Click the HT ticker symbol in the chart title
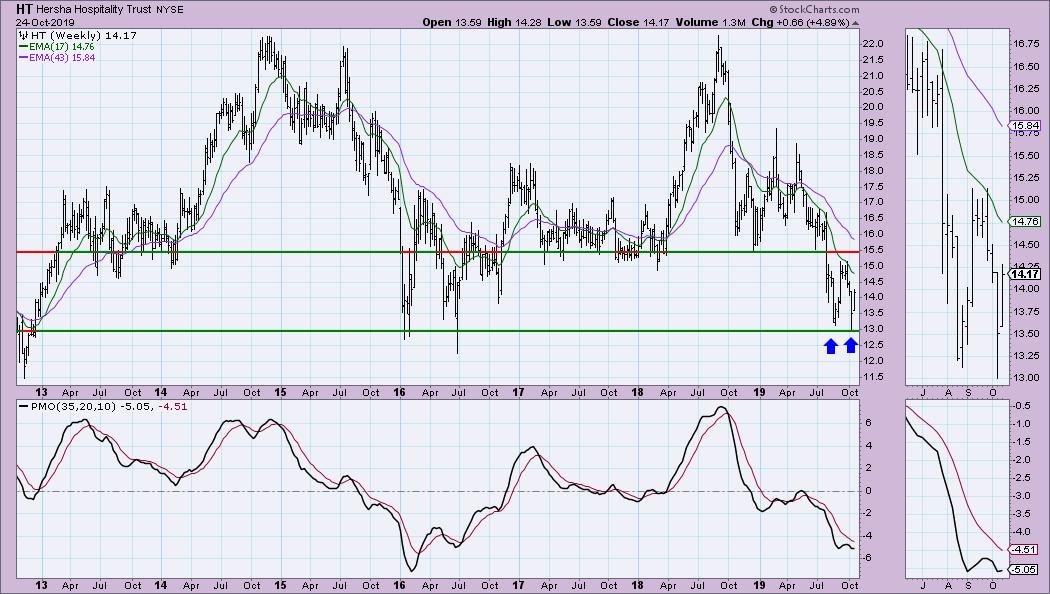Viewport: 1050px width, 594px height. [x=24, y=9]
